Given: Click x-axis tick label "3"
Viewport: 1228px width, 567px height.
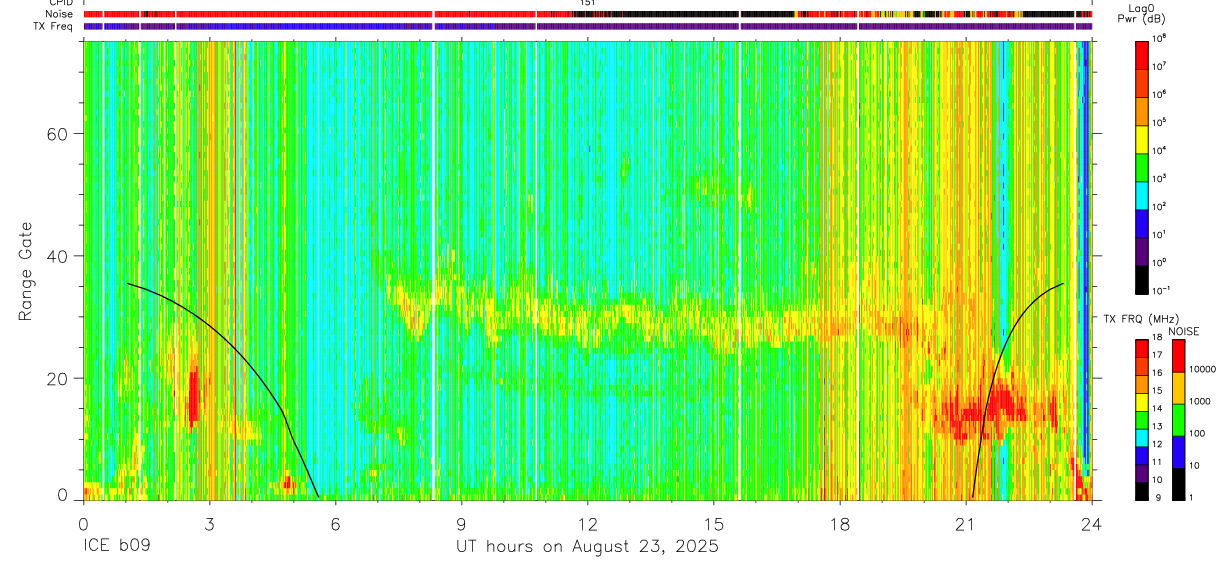Looking at the screenshot, I should (x=209, y=525).
